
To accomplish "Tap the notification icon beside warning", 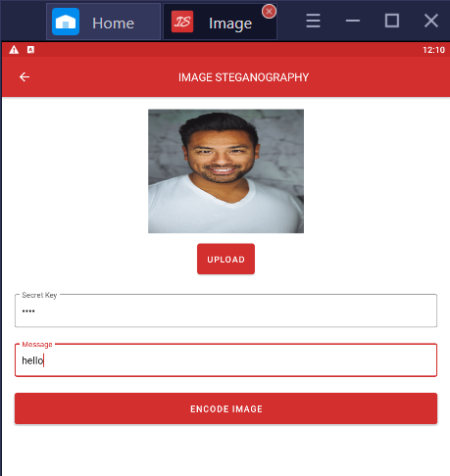I will 31,50.
